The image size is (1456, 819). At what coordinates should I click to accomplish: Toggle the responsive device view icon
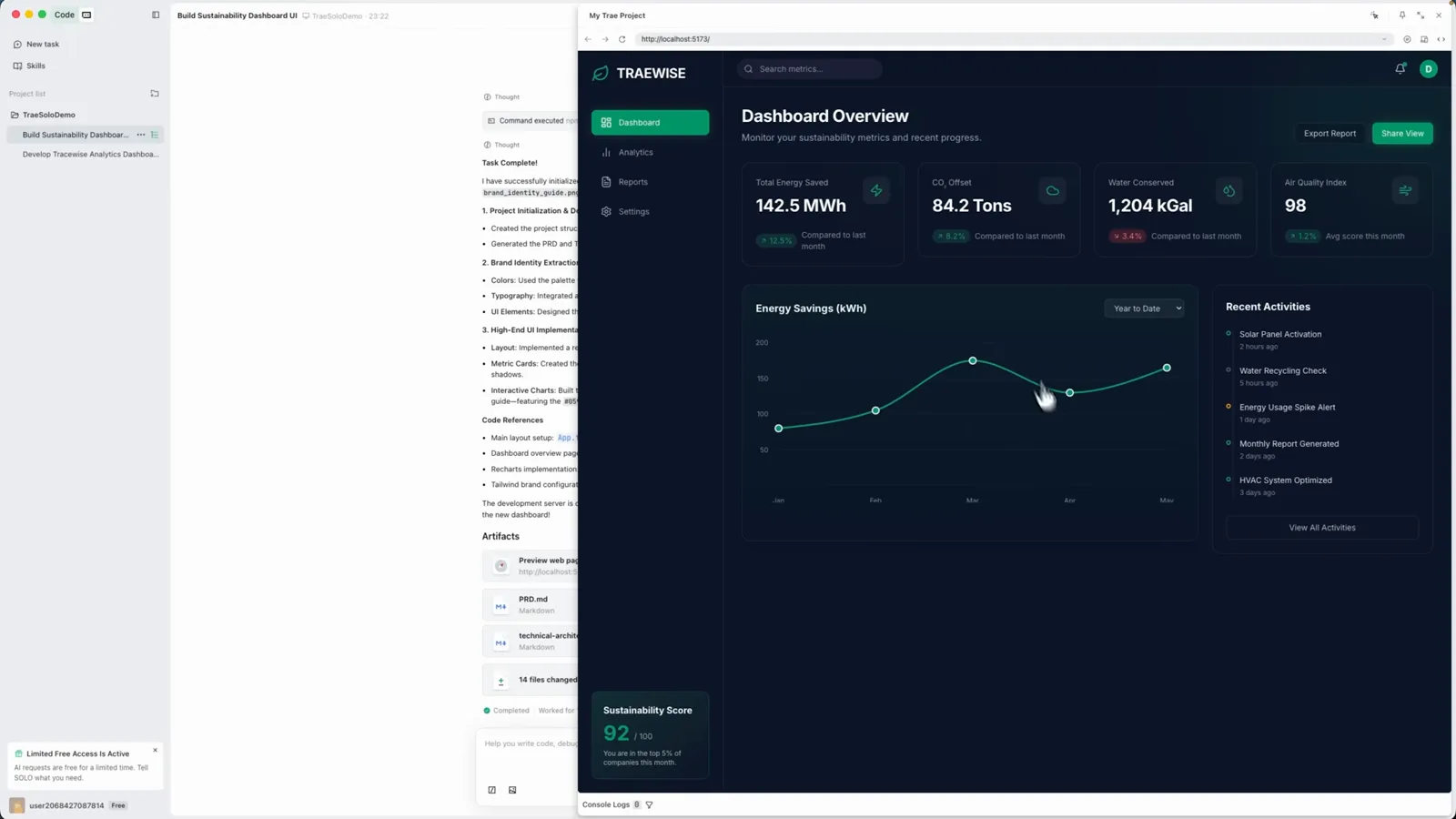[x=1424, y=39]
